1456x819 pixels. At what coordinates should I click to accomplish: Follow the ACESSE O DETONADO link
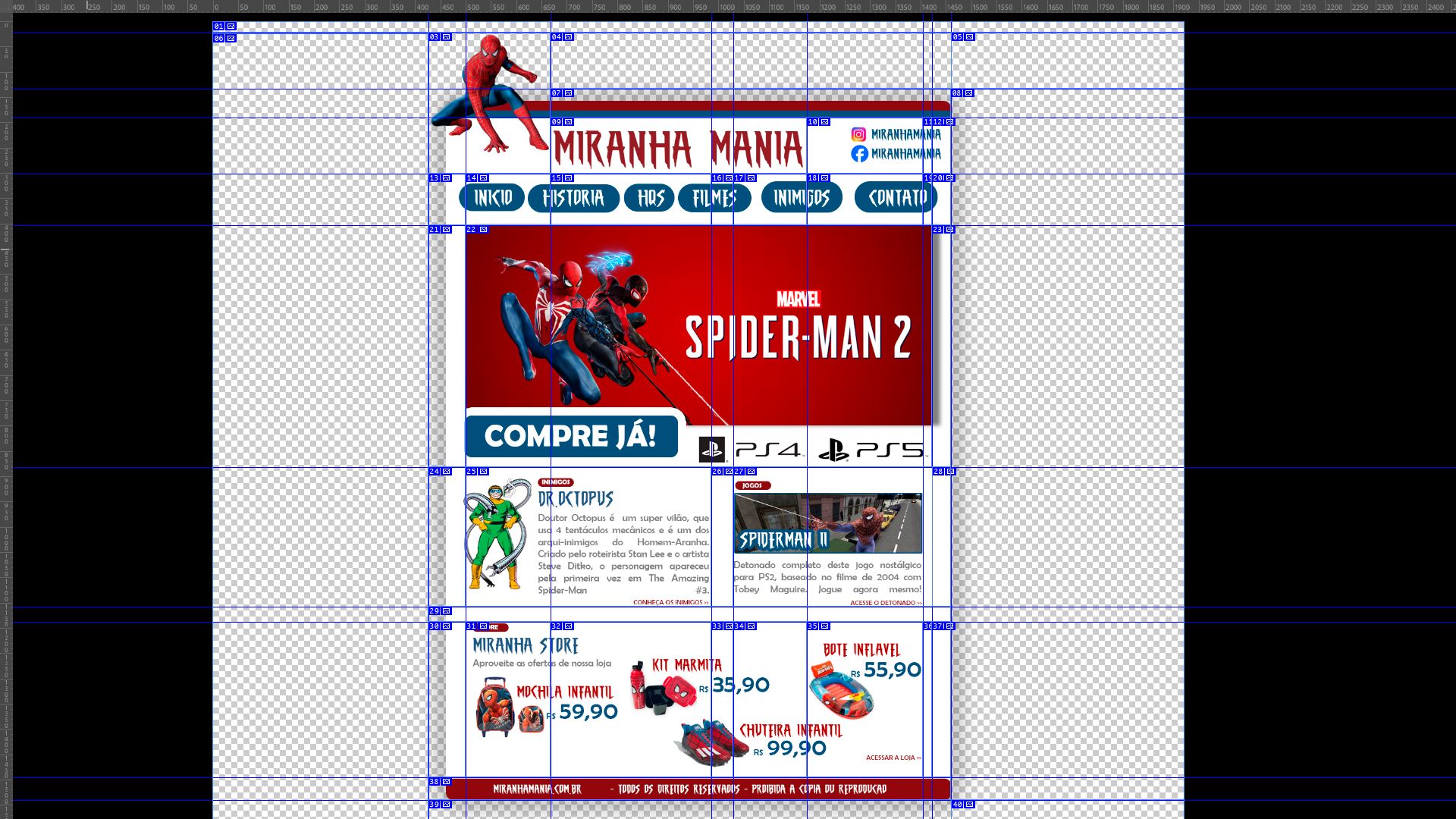[x=886, y=604]
